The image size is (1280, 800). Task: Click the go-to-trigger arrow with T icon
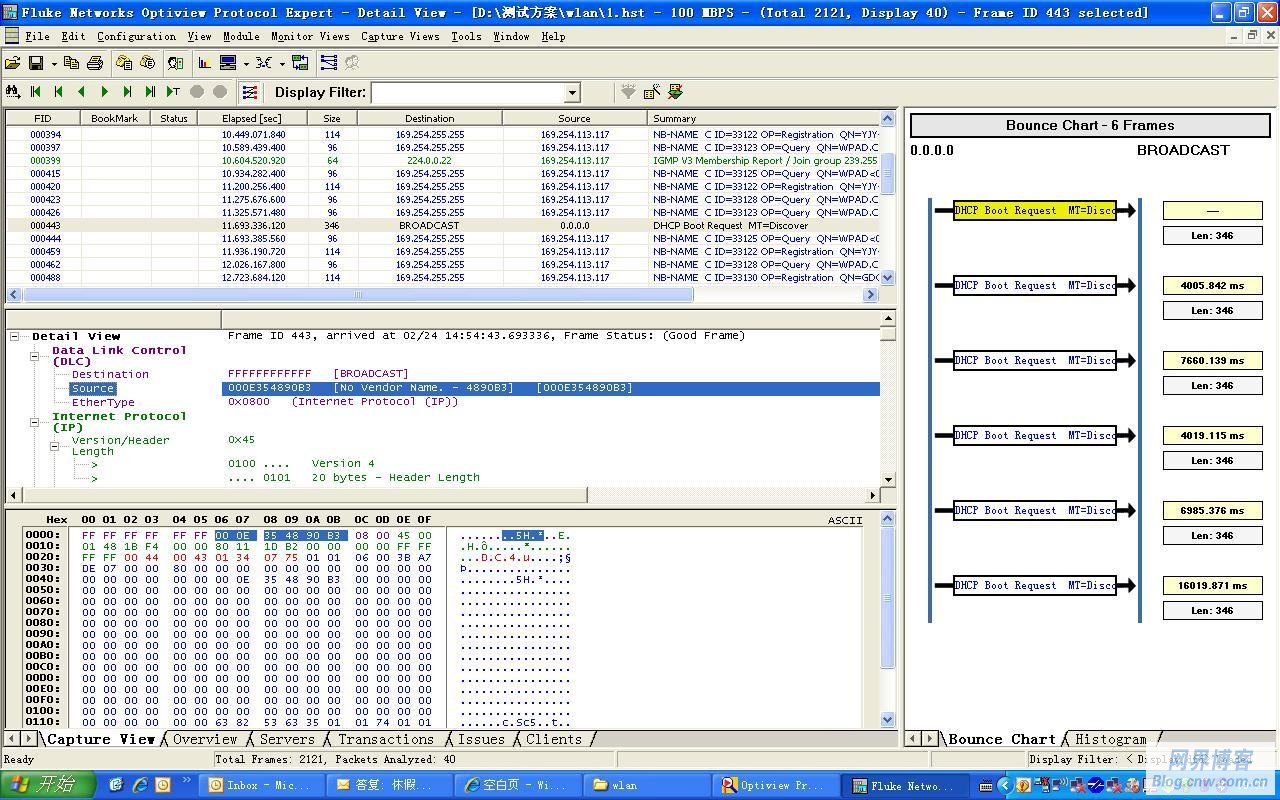click(x=173, y=92)
